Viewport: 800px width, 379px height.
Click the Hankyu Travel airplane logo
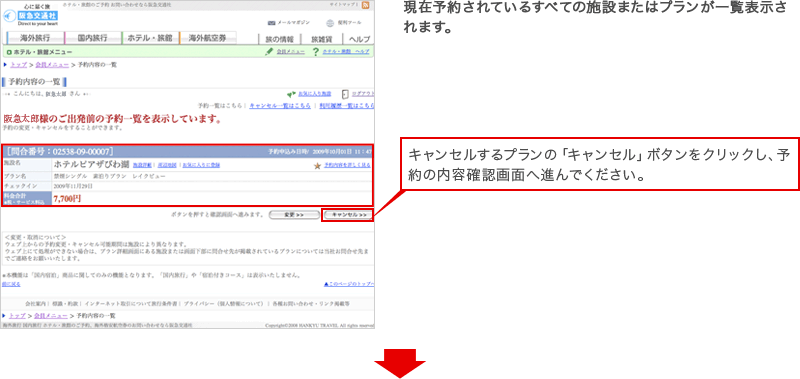[x=9, y=16]
